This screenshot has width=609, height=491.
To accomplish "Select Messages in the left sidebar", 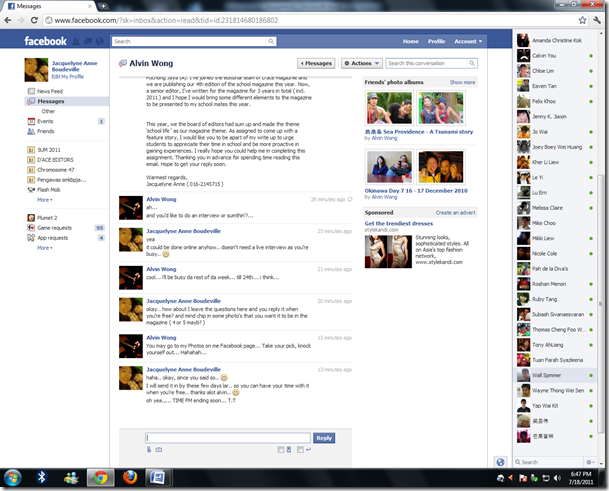I will pyautogui.click(x=67, y=101).
